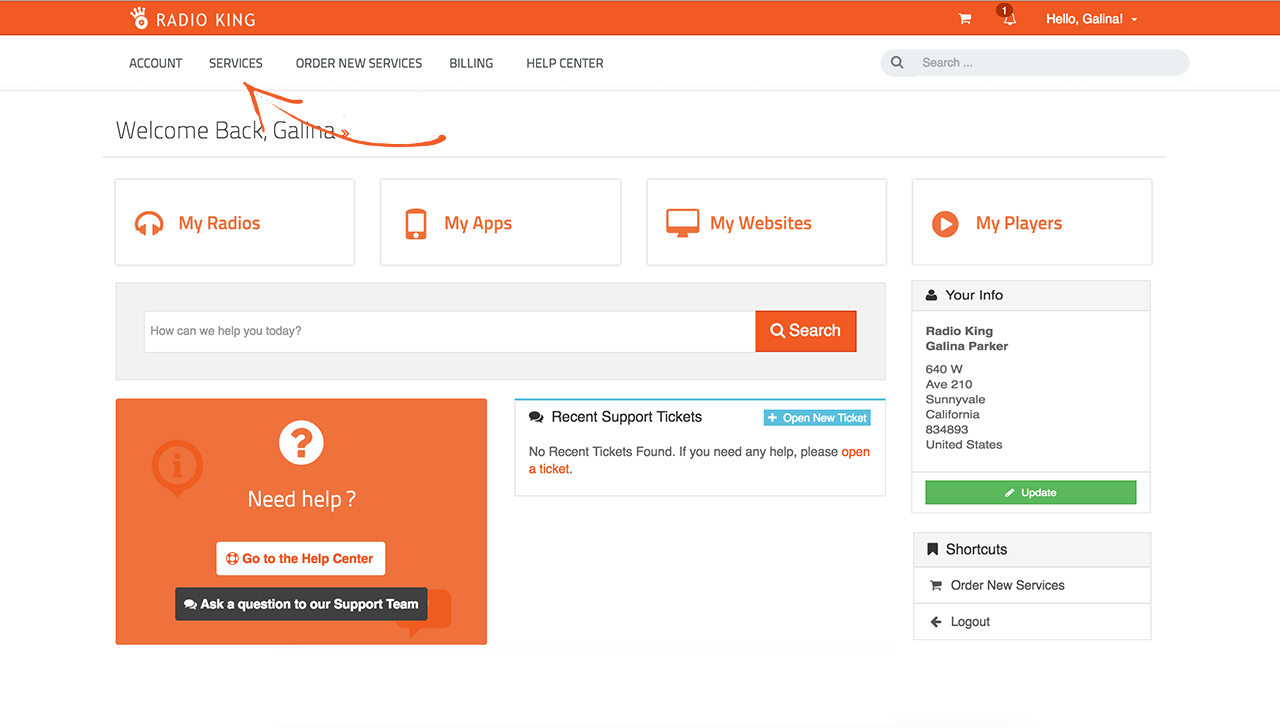1280x728 pixels.
Task: Open the My Radios text link
Action: click(x=219, y=223)
